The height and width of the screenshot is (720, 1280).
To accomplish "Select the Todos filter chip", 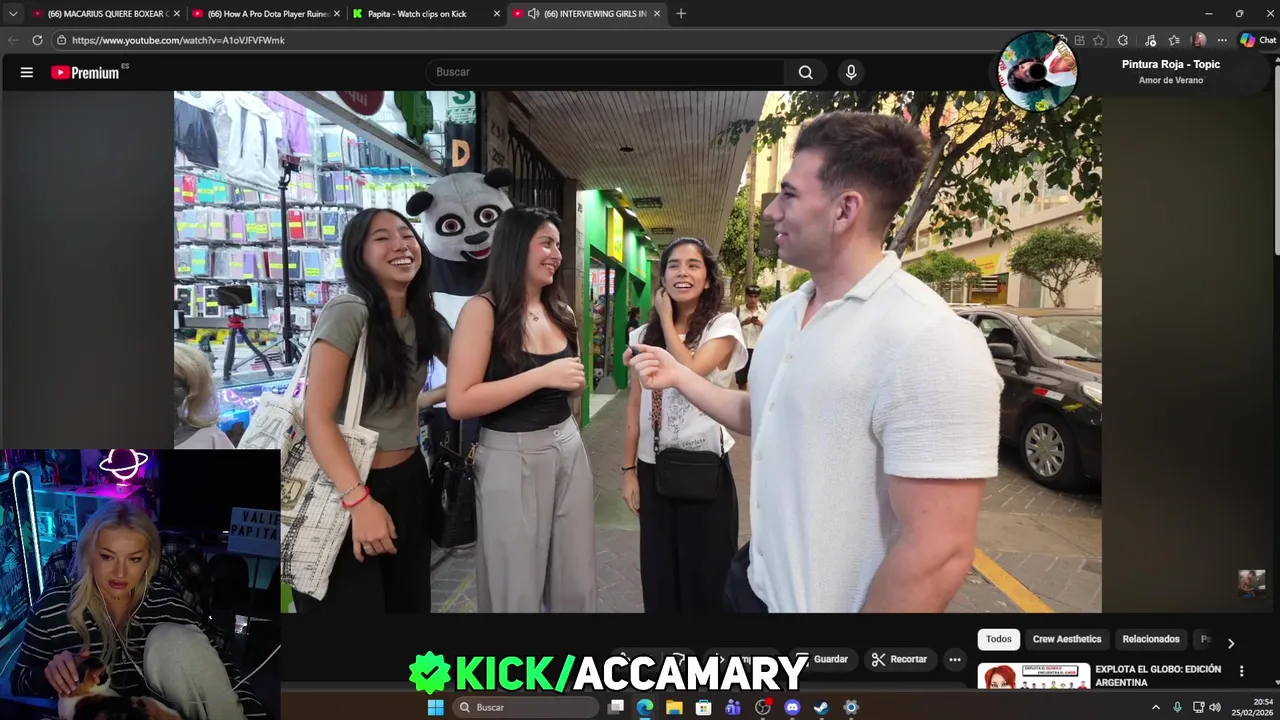I will [999, 639].
